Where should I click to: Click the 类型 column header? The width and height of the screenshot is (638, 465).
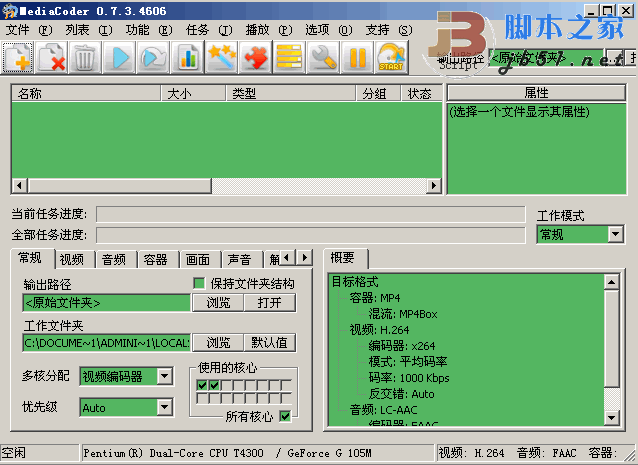[291, 94]
